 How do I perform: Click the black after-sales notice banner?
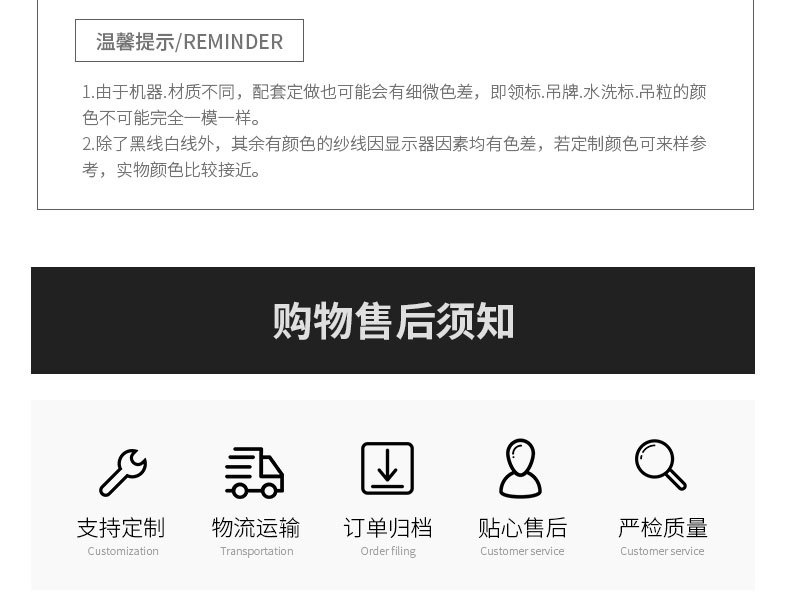click(393, 320)
